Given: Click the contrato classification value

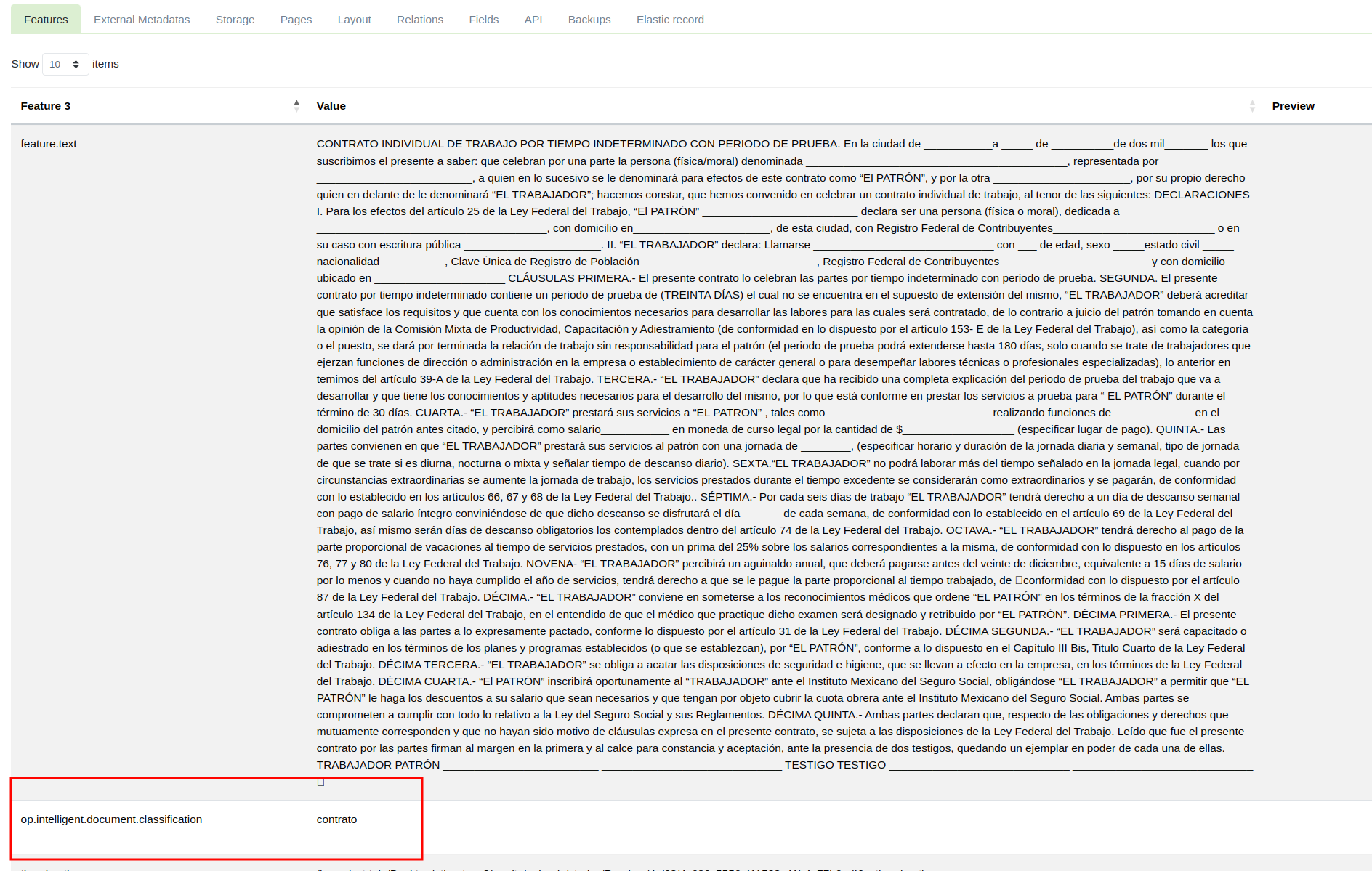Looking at the screenshot, I should point(336,819).
